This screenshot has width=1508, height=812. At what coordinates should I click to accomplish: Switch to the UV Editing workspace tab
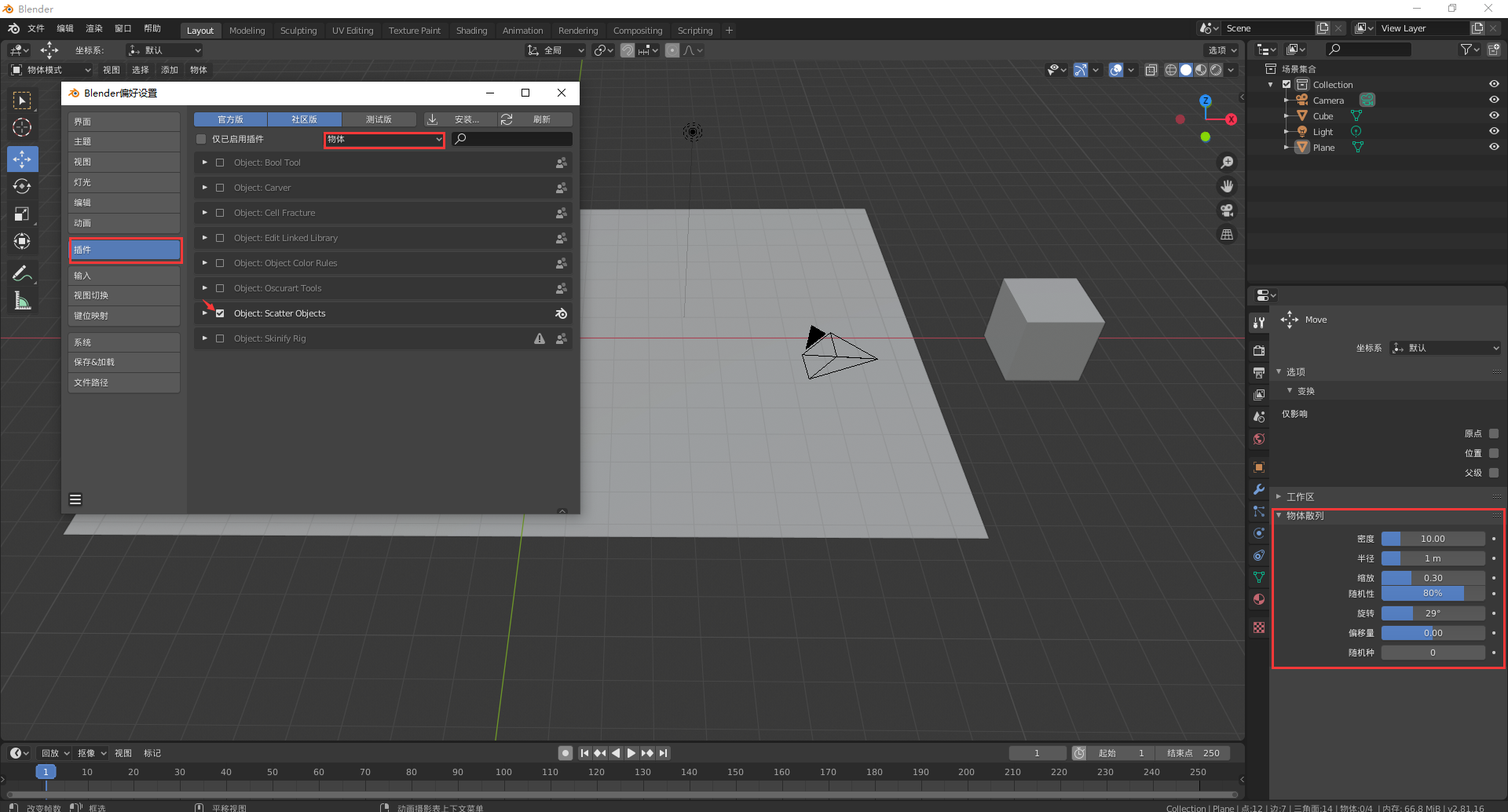click(x=353, y=31)
